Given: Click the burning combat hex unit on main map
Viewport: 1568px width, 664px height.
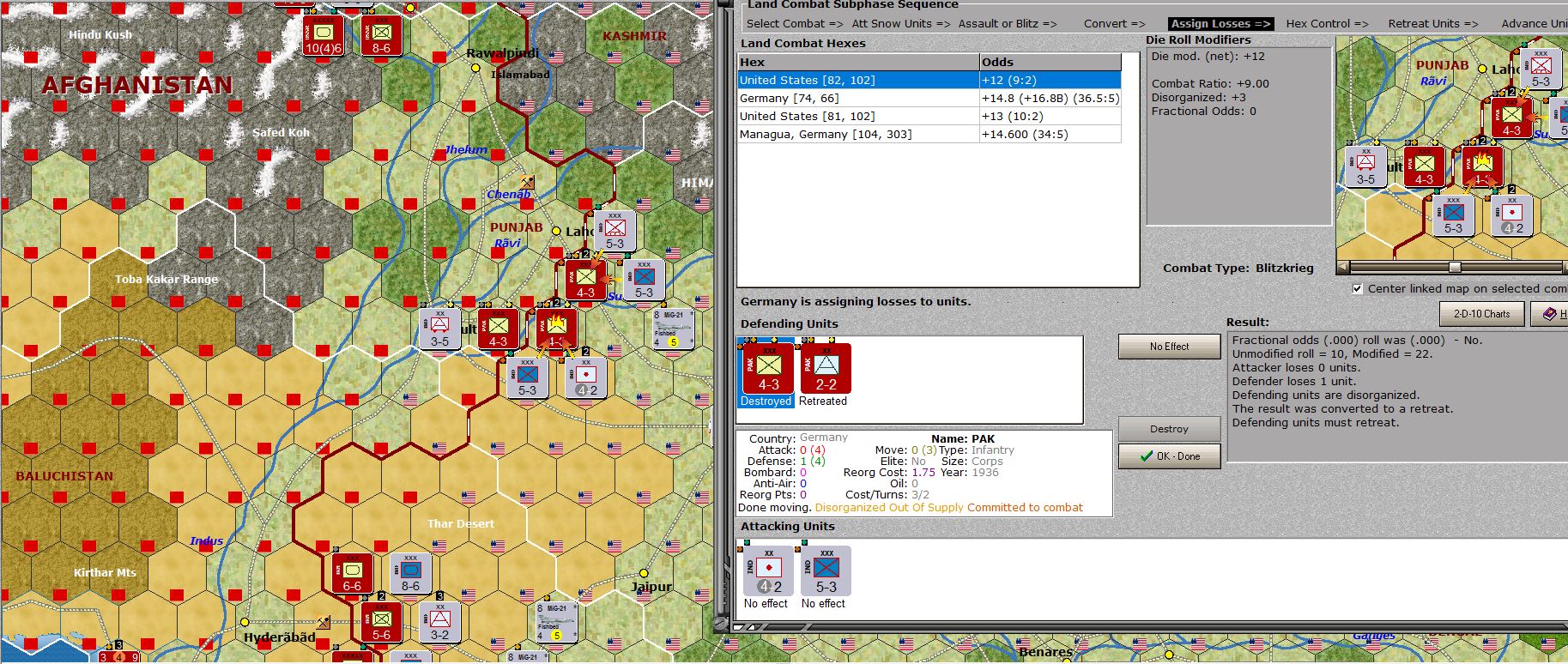Looking at the screenshot, I should (x=556, y=329).
